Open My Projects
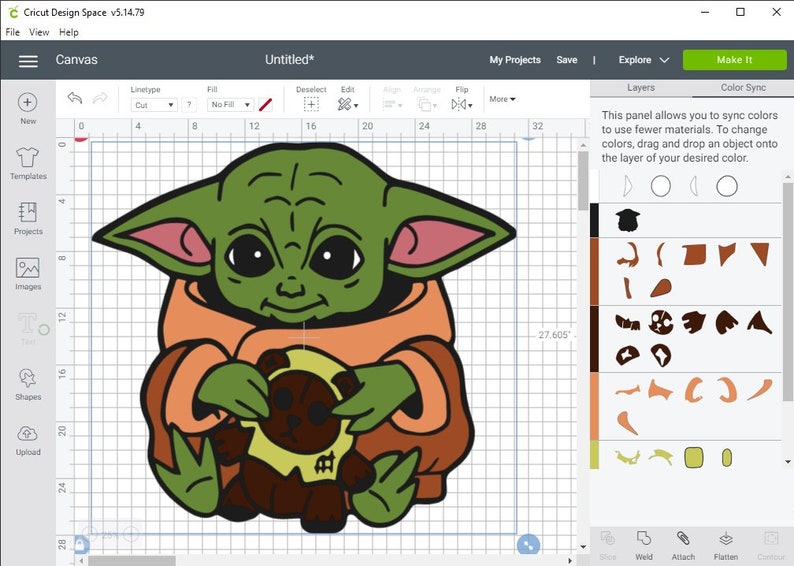The height and width of the screenshot is (566, 794). click(515, 60)
